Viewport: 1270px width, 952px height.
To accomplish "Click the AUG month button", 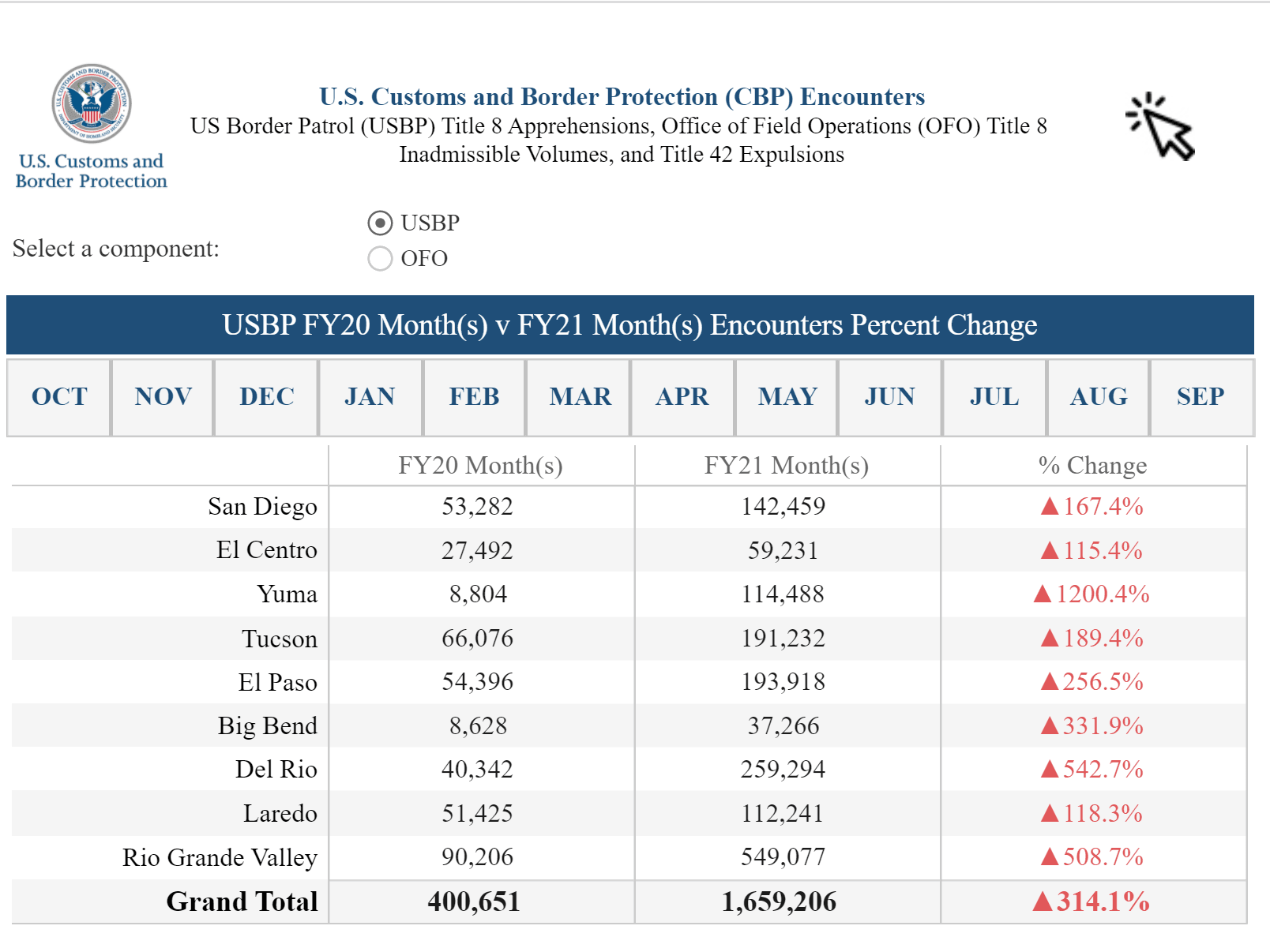I will pyautogui.click(x=1099, y=397).
